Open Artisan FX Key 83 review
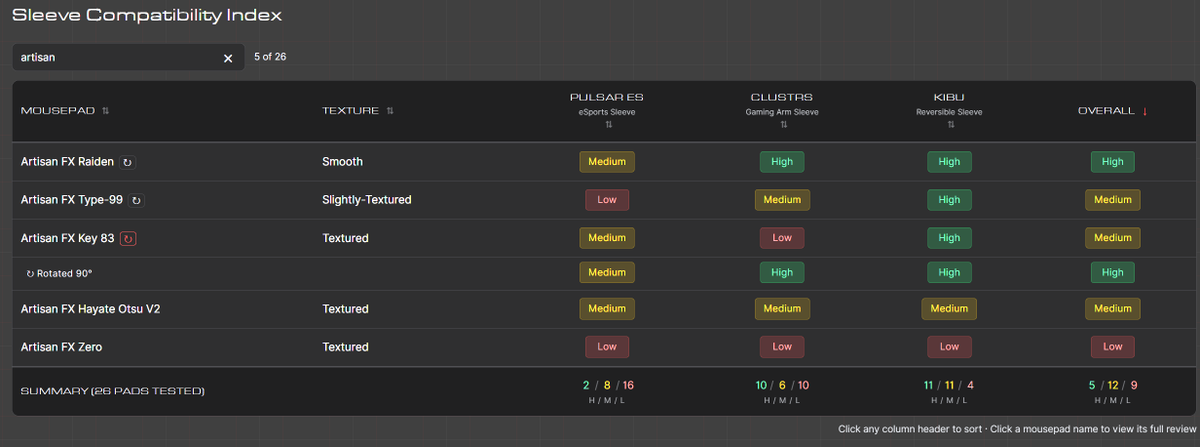Image resolution: width=1200 pixels, height=447 pixels. pyautogui.click(x=68, y=238)
